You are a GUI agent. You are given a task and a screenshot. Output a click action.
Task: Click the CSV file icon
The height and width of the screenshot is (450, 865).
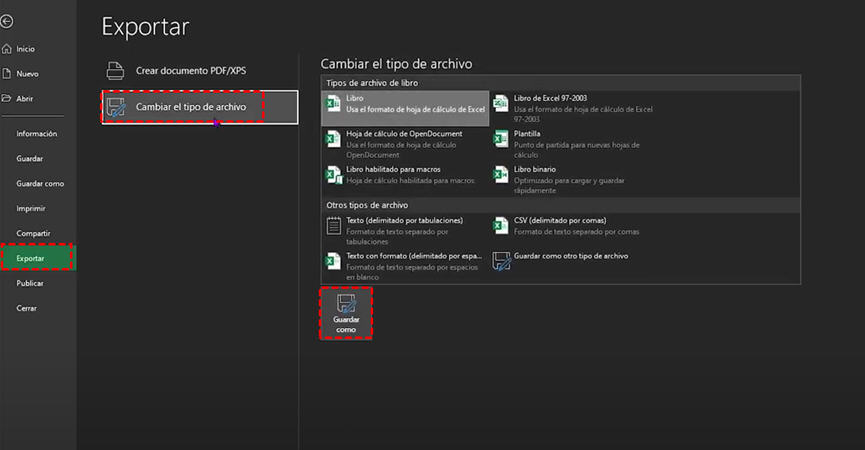500,226
